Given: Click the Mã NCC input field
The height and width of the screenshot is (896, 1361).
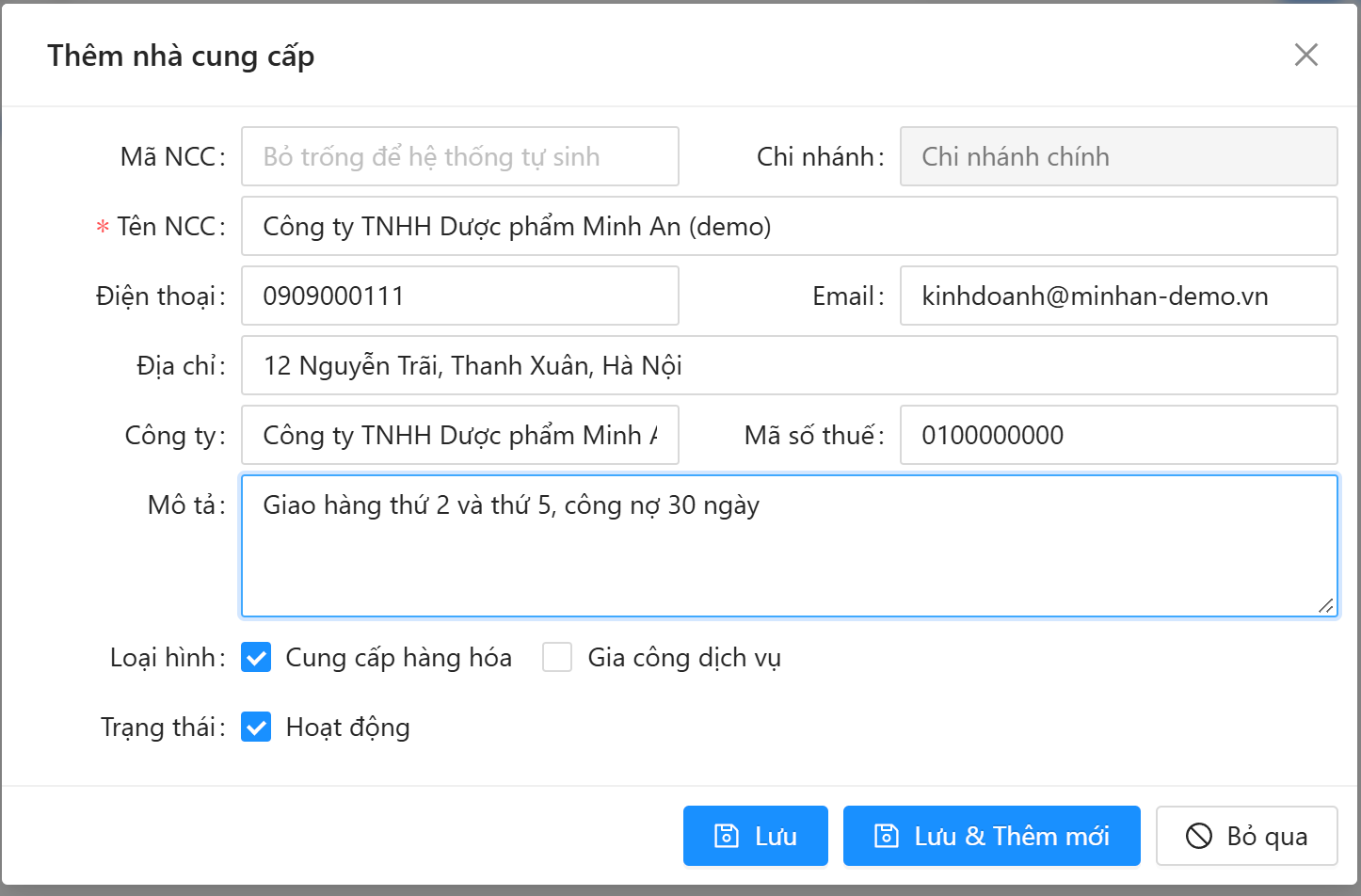Looking at the screenshot, I should point(460,156).
